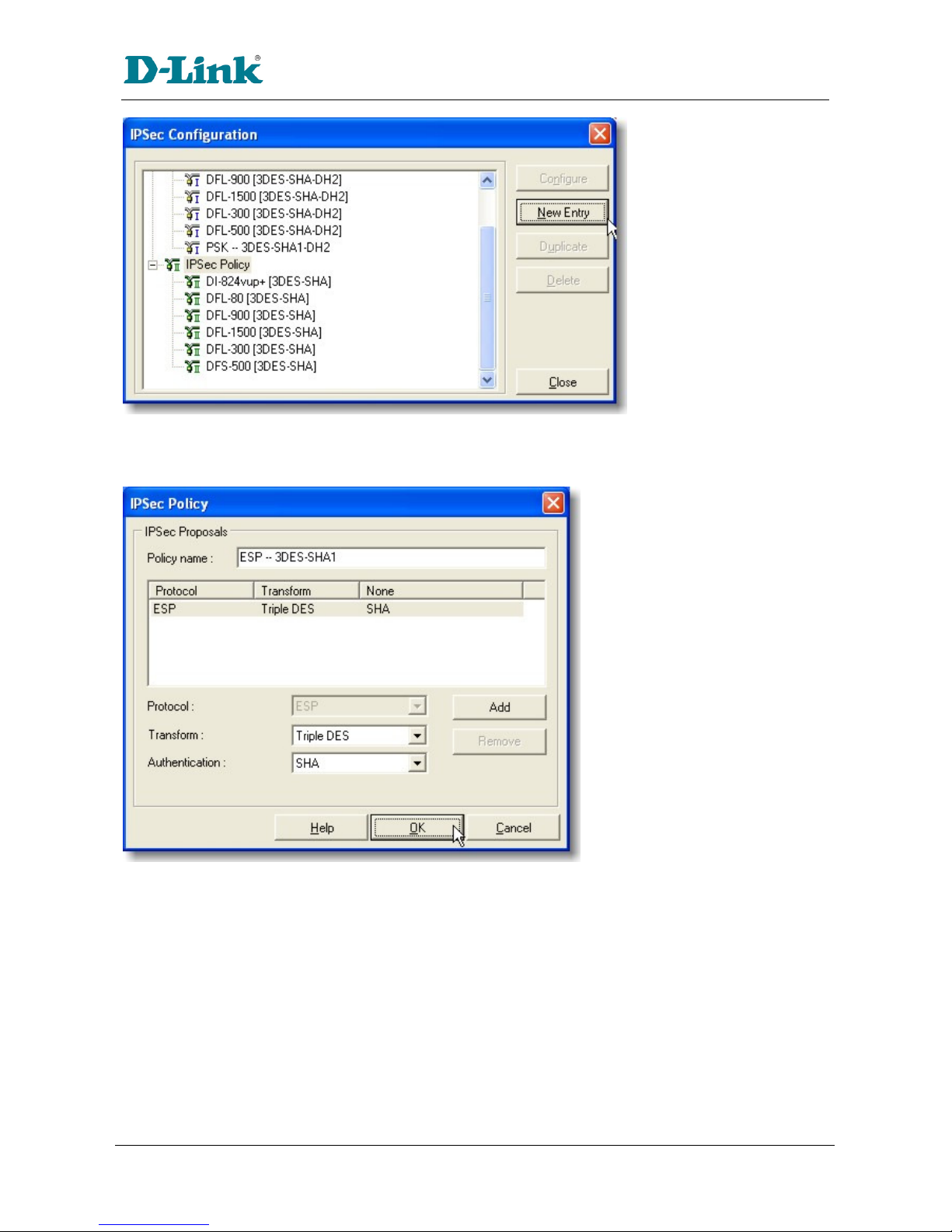Click the icon beside DFS-500 [3DES-SHA]
Screen dimensions: 952x1232
pos(193,367)
